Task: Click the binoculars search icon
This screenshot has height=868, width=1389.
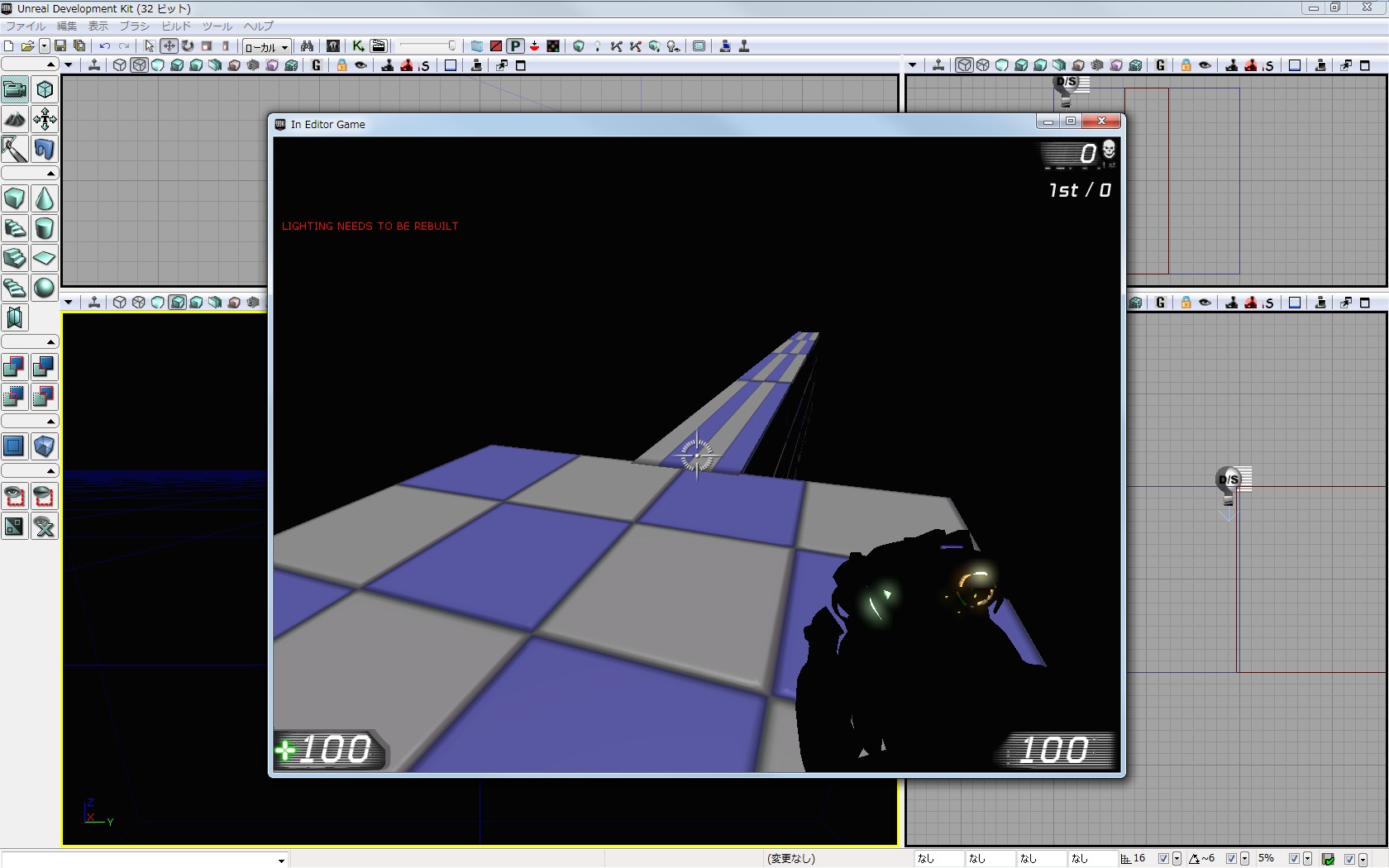Action: [x=307, y=46]
